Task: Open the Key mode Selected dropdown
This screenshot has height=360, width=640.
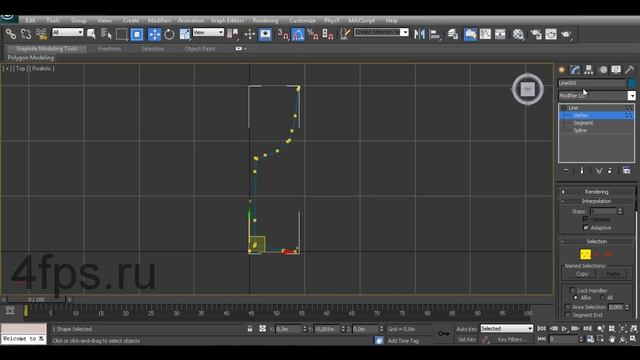Action: coord(507,329)
